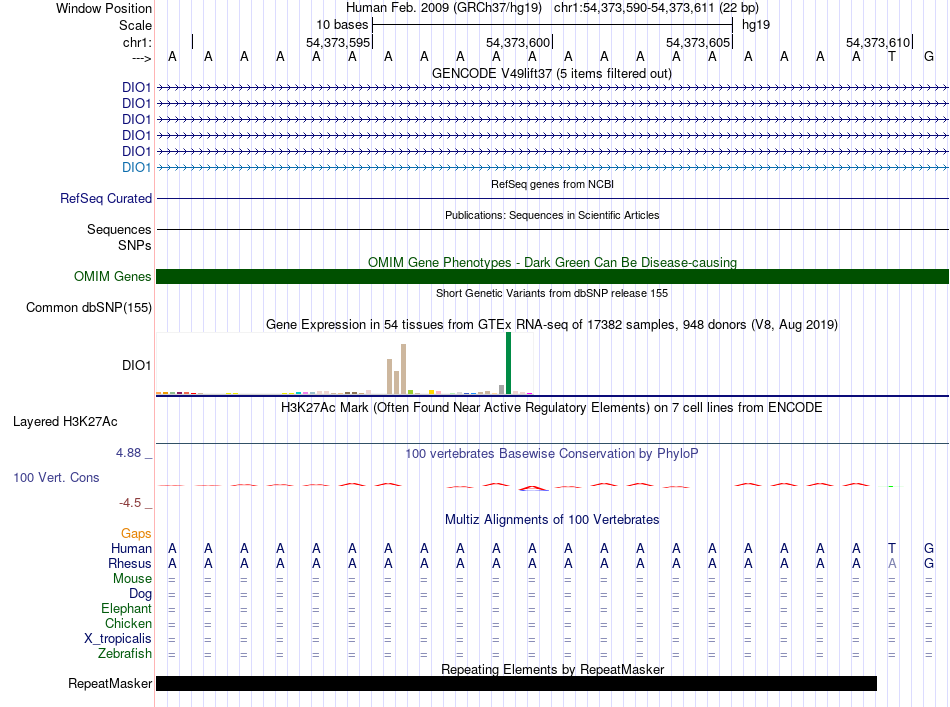Open the GTEx Gene Expression track title

tap(551, 325)
